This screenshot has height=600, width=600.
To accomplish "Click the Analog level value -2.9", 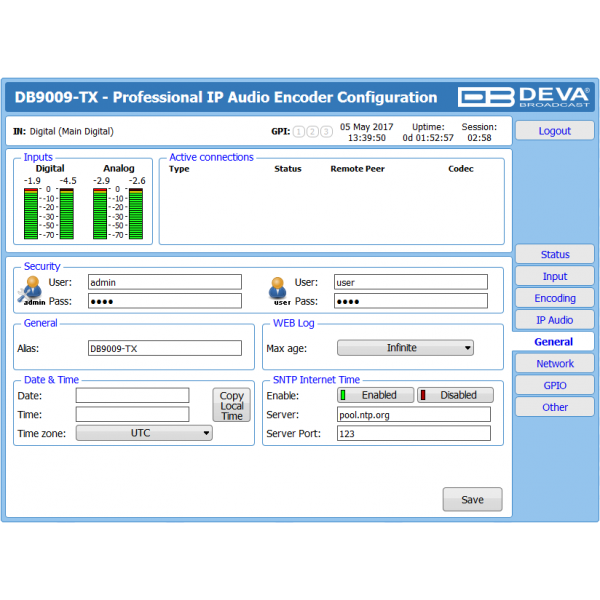I will tap(101, 181).
